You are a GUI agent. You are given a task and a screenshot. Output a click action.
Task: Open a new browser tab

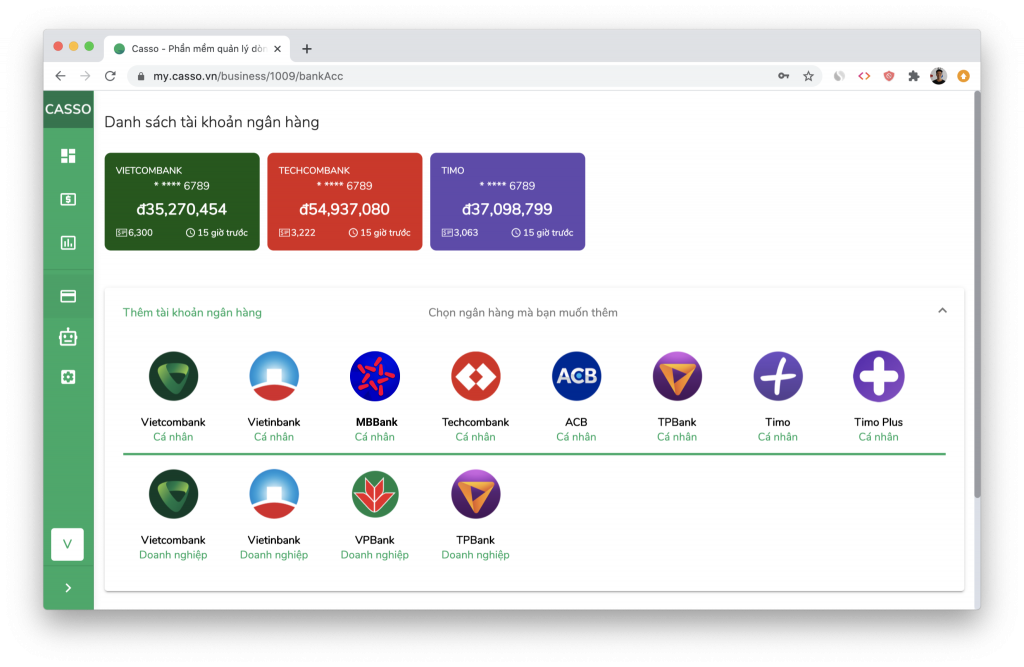pos(306,48)
